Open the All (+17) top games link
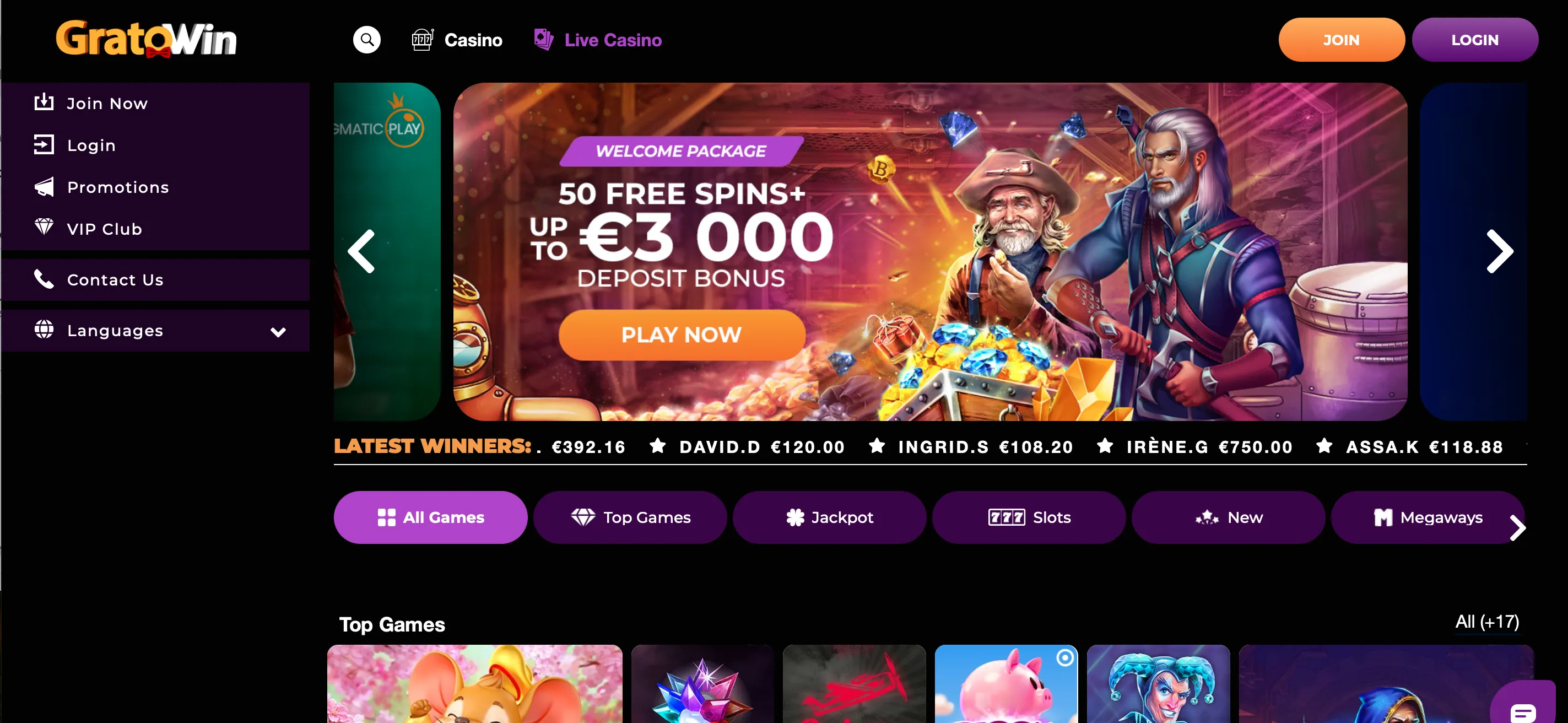 tap(1486, 622)
